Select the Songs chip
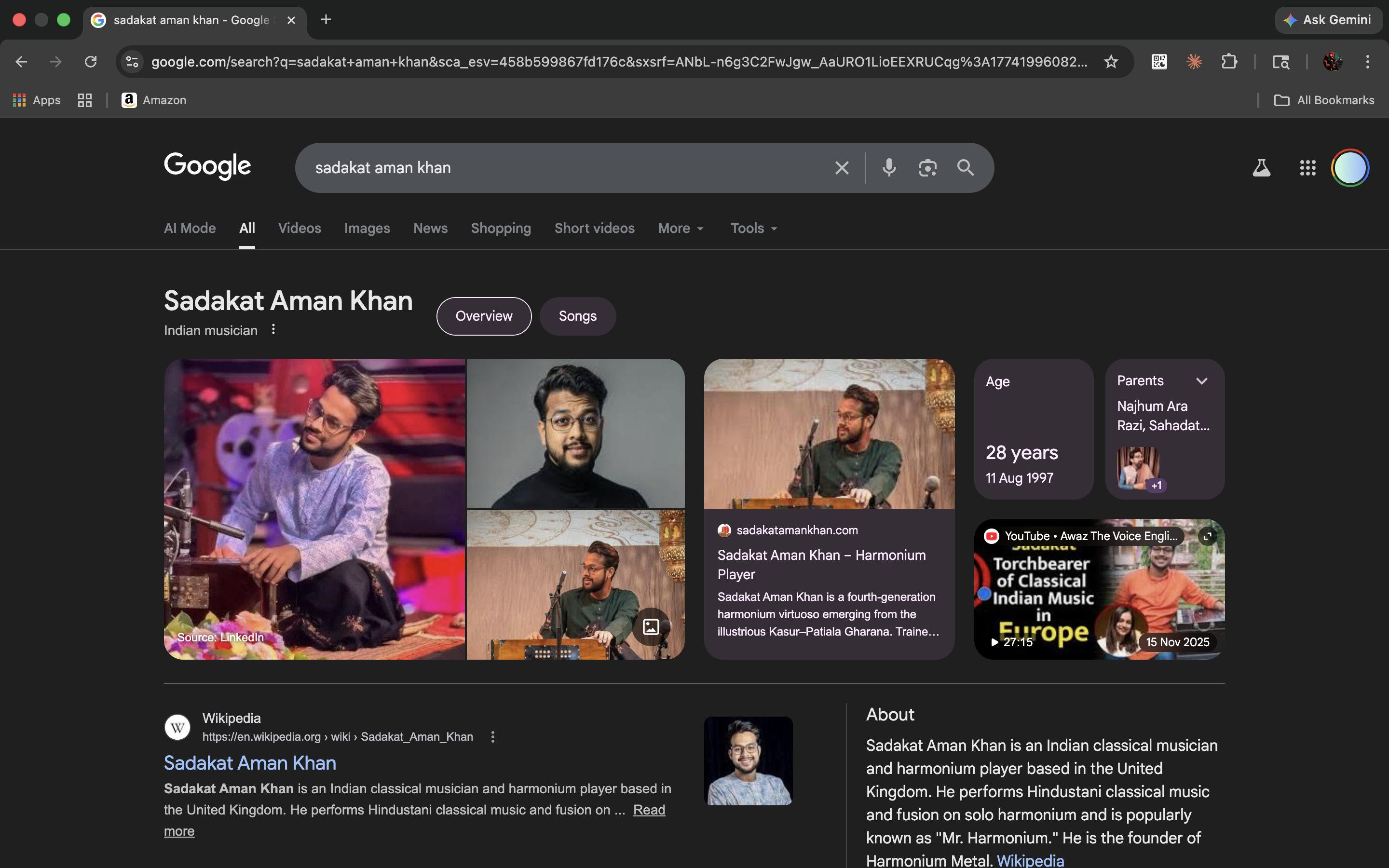 [x=577, y=316]
